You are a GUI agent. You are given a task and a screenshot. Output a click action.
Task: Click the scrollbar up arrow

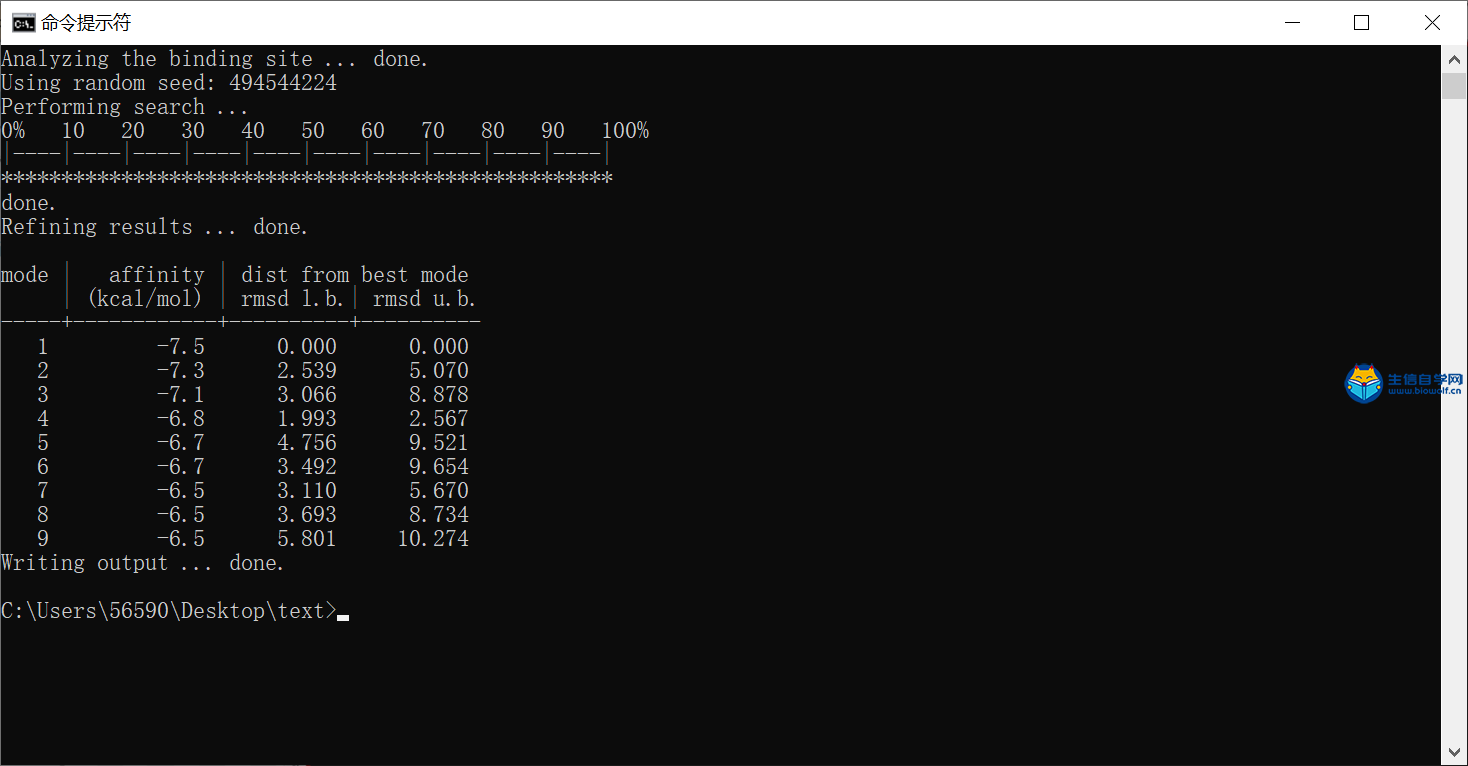coord(1455,59)
